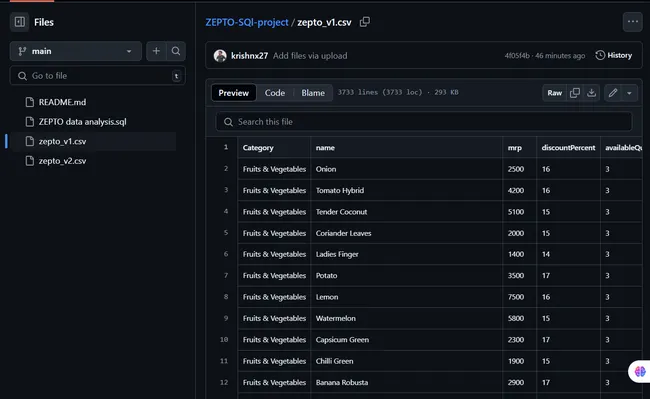The height and width of the screenshot is (399, 650).
Task: Open README.md in the file tree
Action: point(62,102)
